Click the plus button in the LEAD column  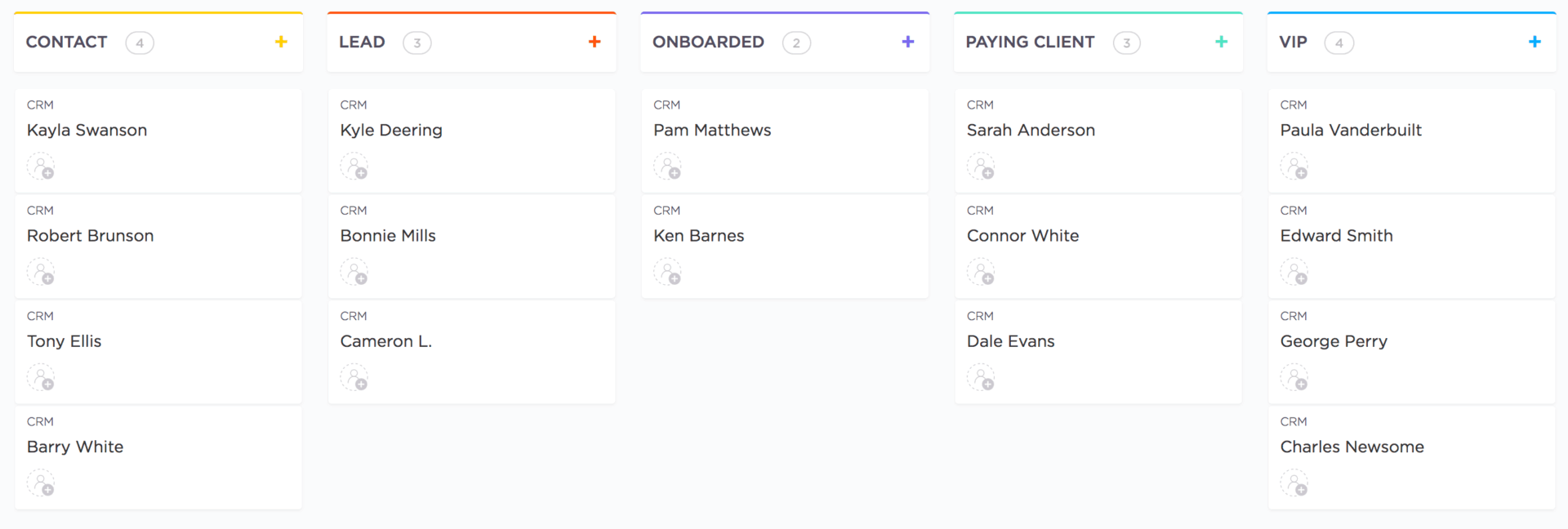(x=594, y=42)
